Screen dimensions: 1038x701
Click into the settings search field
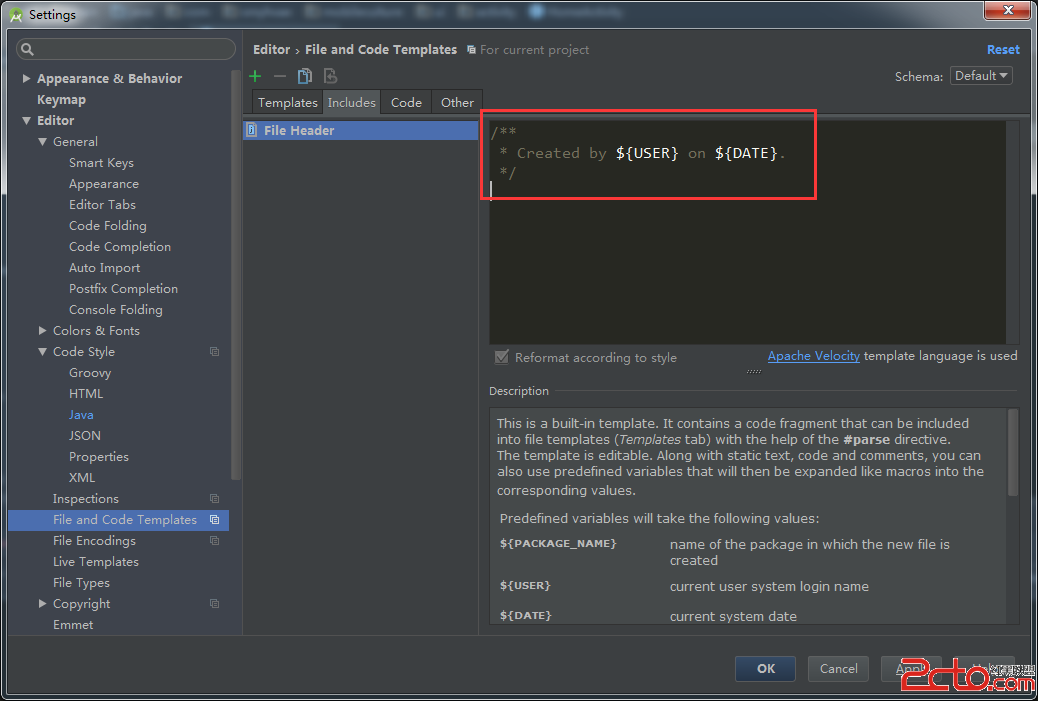pyautogui.click(x=126, y=49)
